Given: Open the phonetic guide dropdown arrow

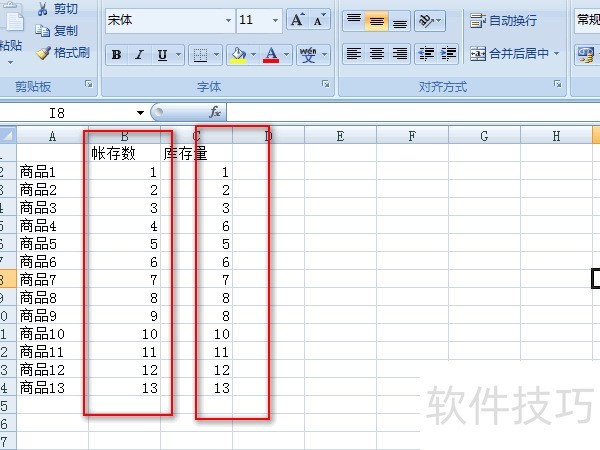Looking at the screenshot, I should (x=324, y=55).
